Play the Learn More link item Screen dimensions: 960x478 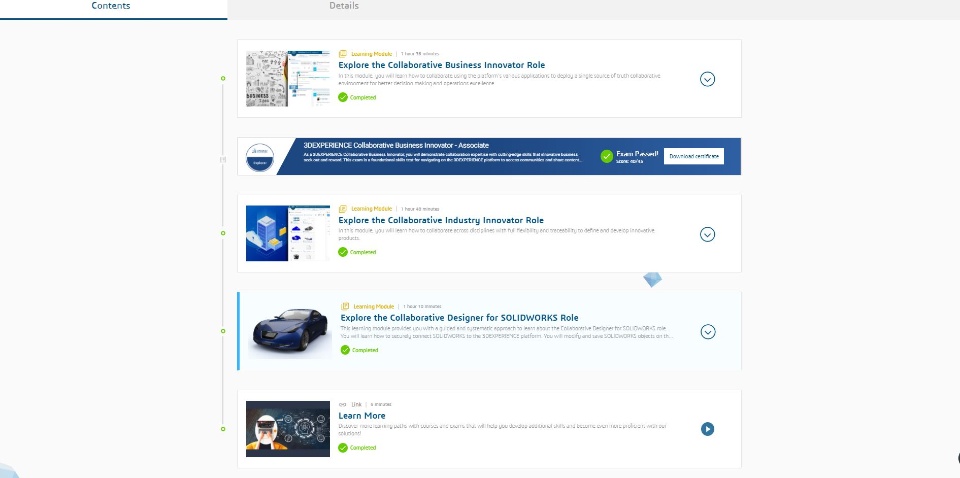tap(707, 429)
